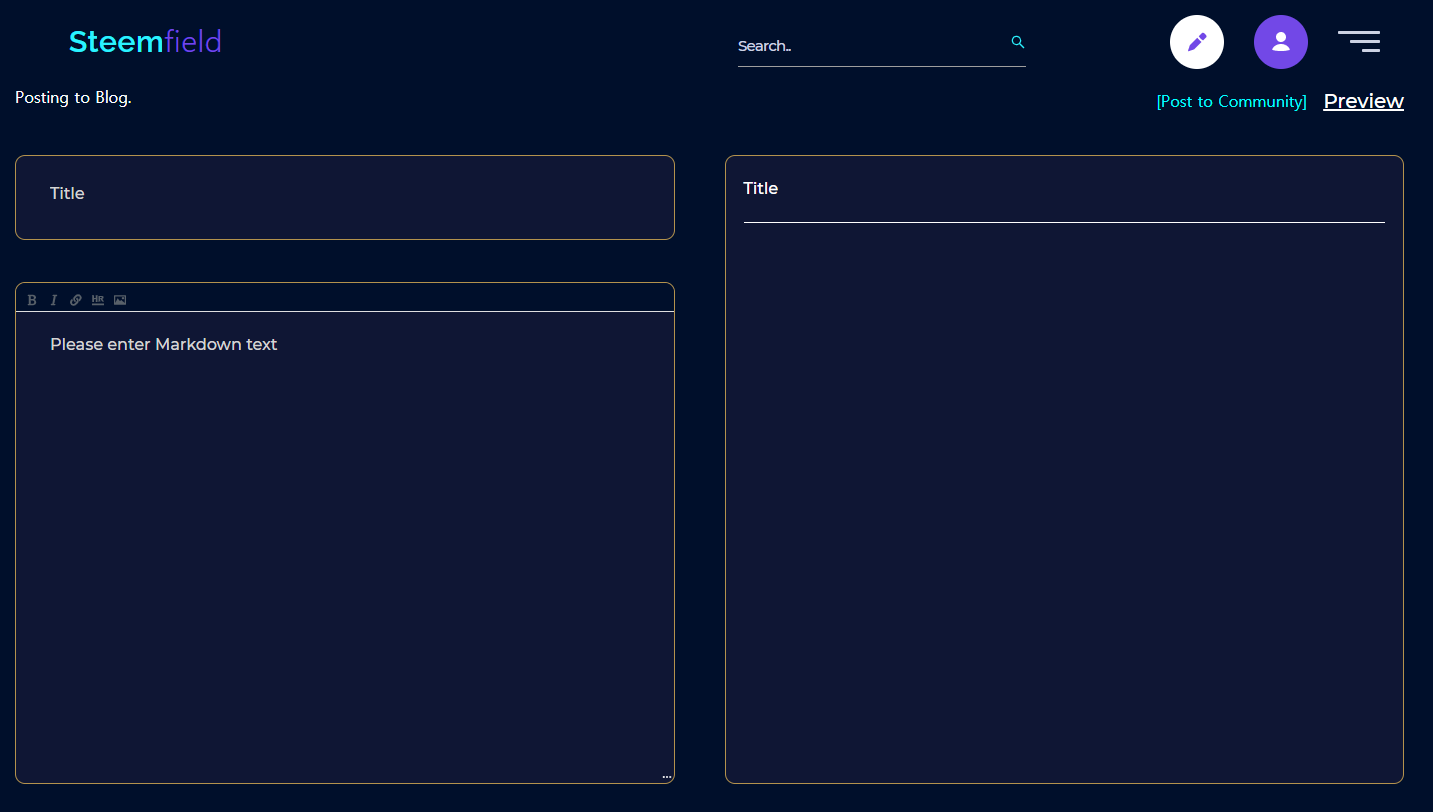Insert a horizontal rule (HR)
Image resolution: width=1433 pixels, height=812 pixels.
98,300
